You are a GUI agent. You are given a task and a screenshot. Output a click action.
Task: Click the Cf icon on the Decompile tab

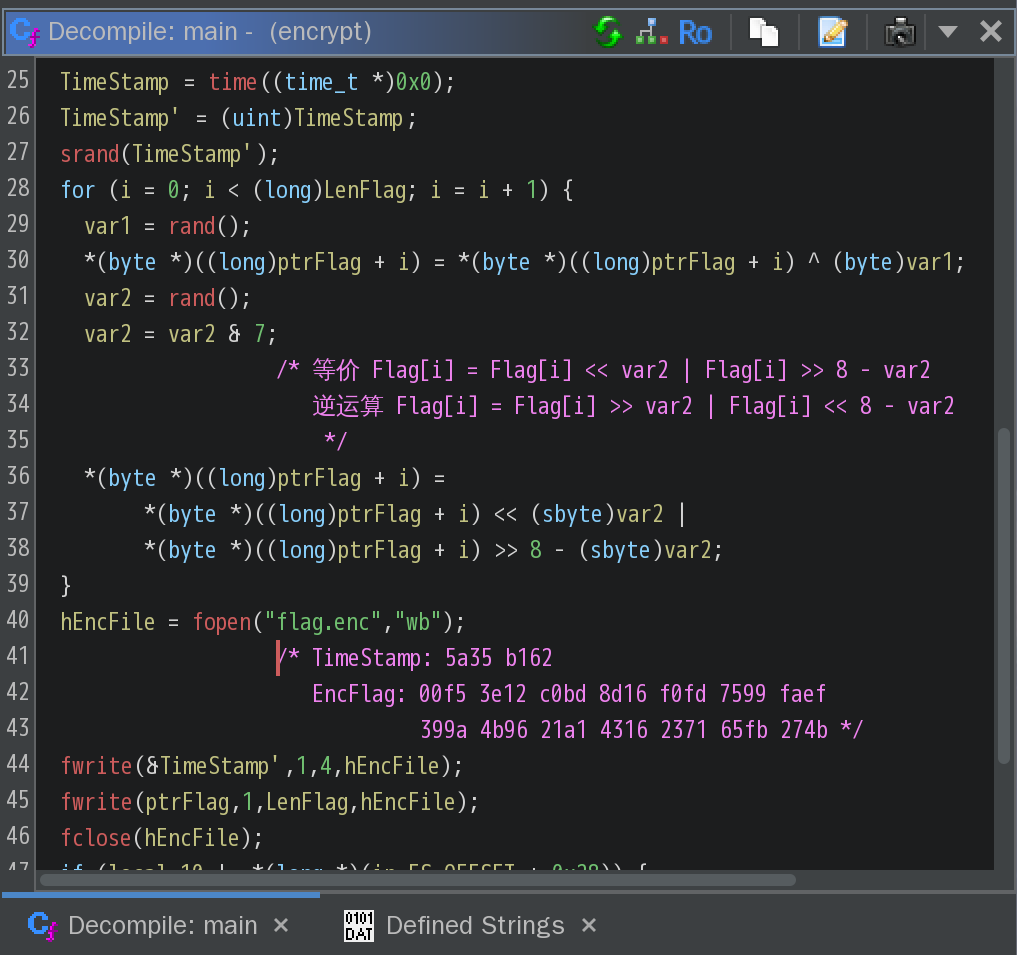41,925
